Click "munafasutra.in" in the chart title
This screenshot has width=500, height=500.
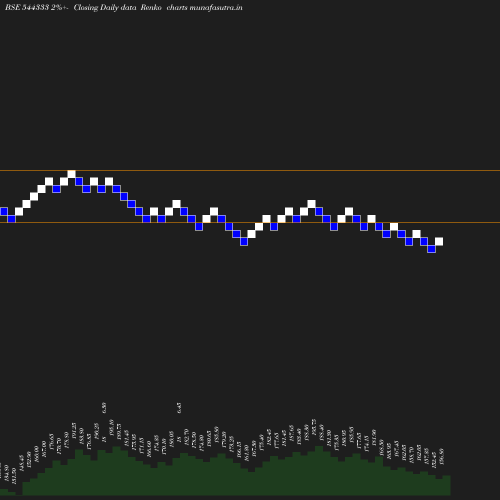pos(216,8)
